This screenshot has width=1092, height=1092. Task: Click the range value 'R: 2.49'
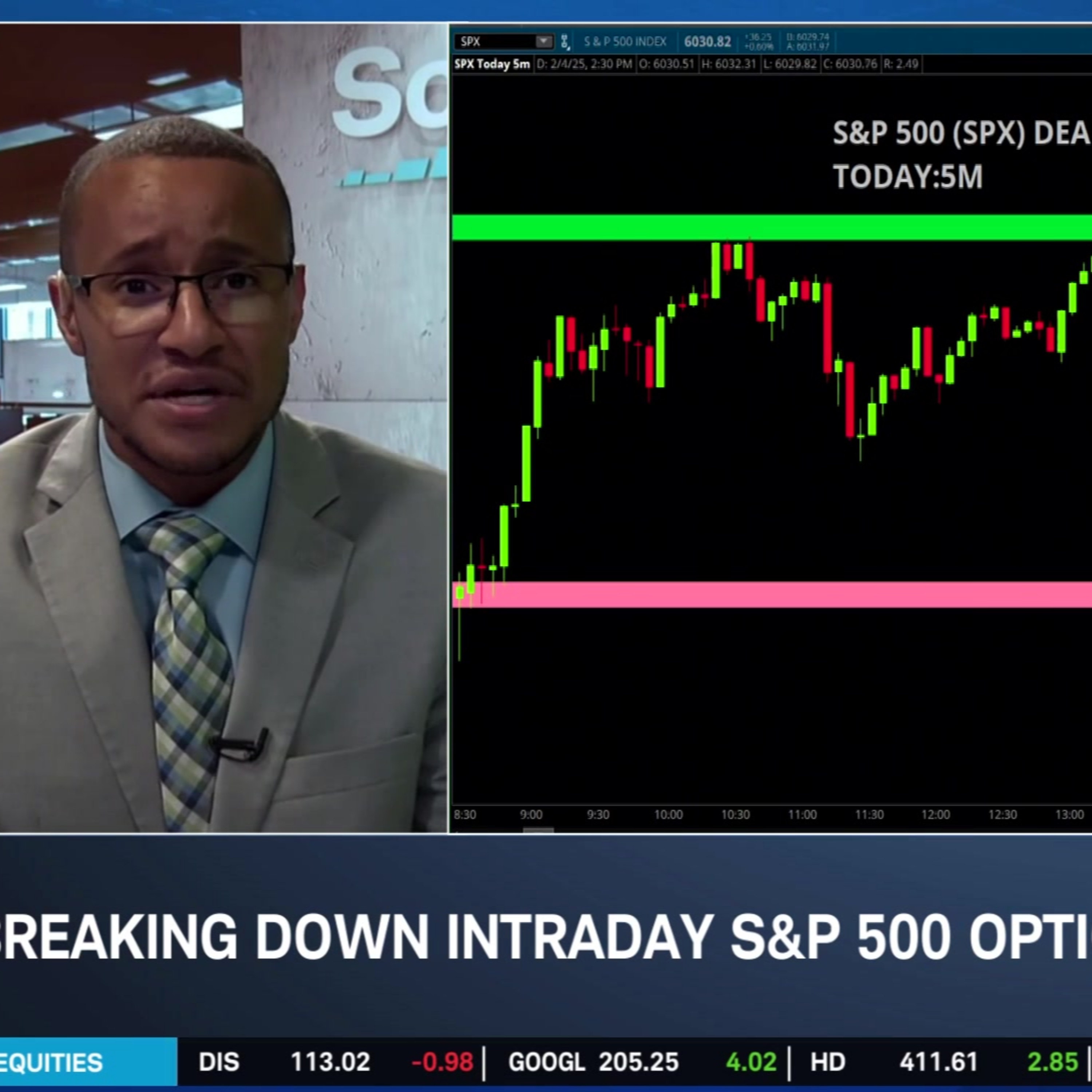[901, 64]
